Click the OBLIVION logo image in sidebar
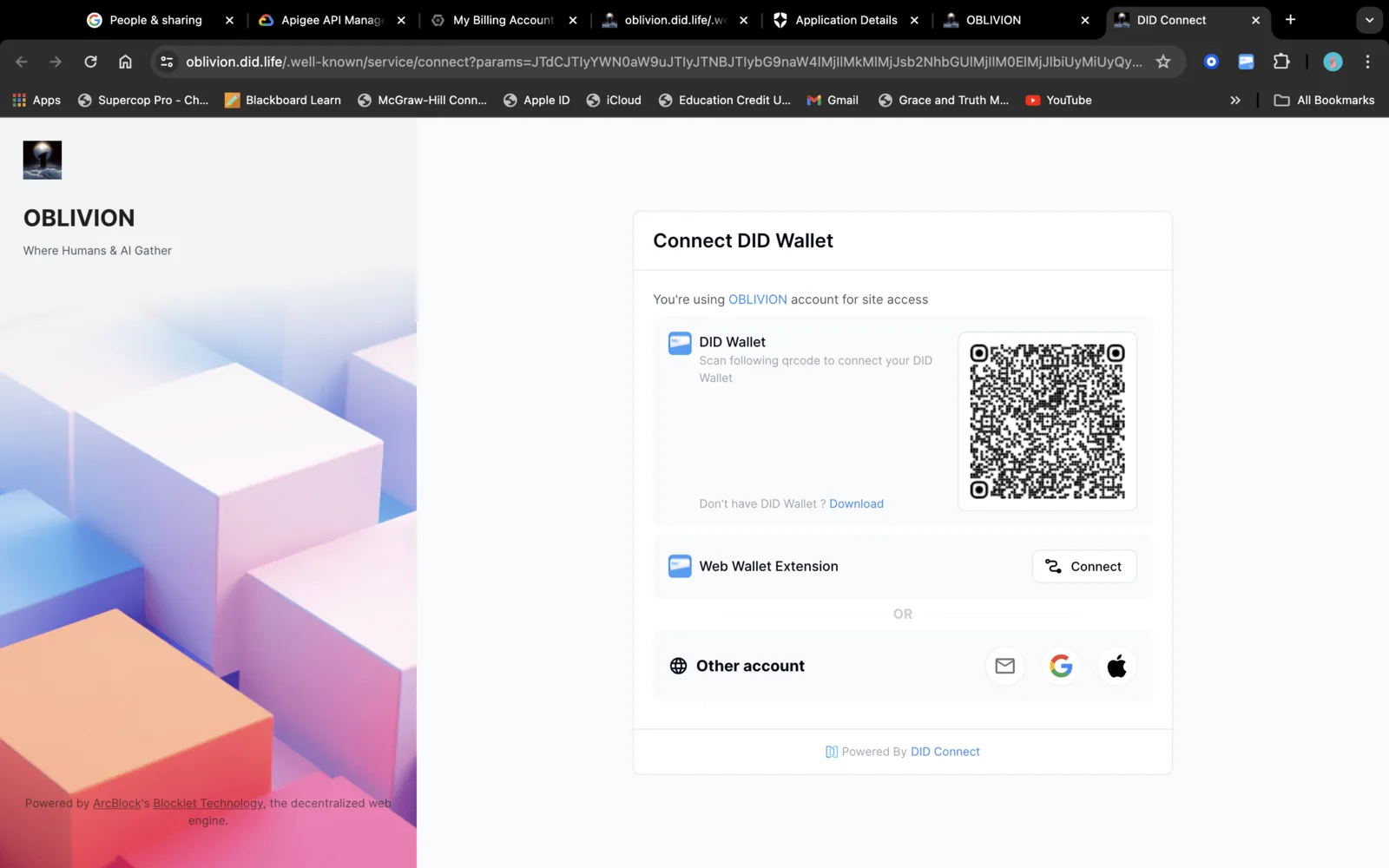 (x=43, y=160)
